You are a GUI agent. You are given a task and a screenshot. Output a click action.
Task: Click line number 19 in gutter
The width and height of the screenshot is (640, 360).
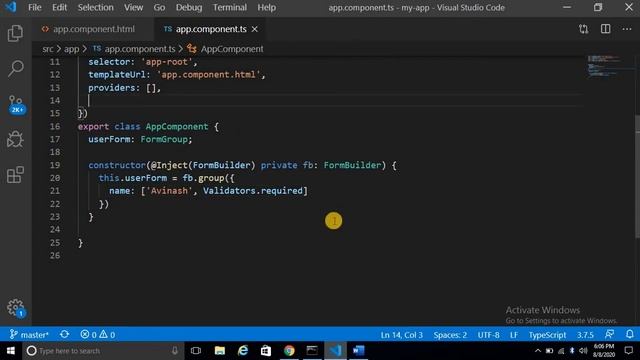(55, 165)
